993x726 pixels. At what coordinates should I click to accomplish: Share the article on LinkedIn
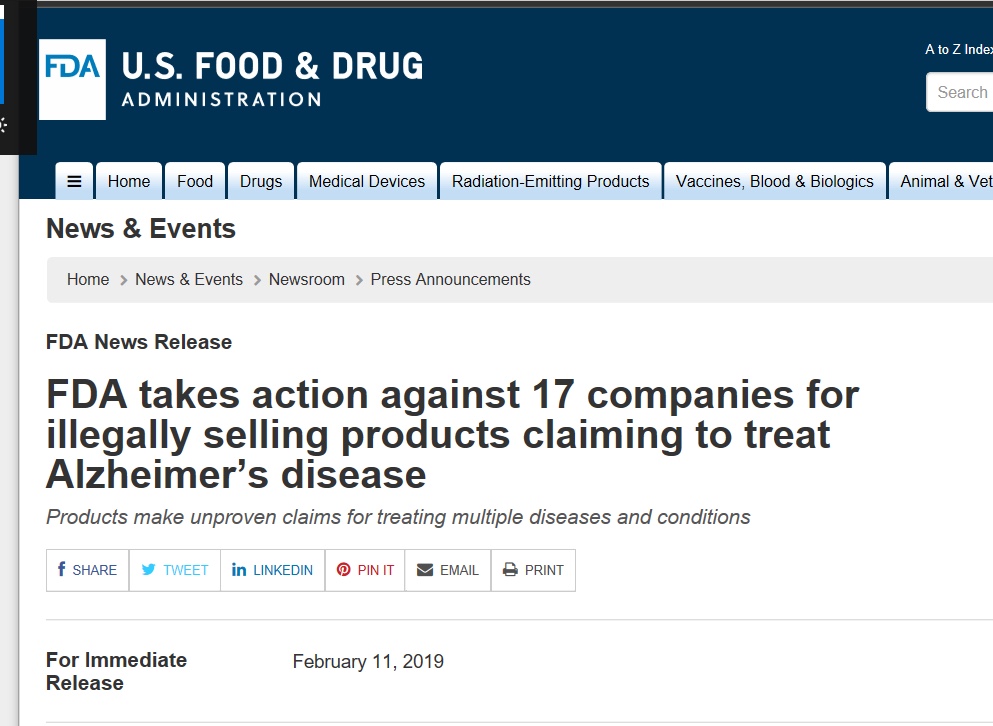pos(272,570)
